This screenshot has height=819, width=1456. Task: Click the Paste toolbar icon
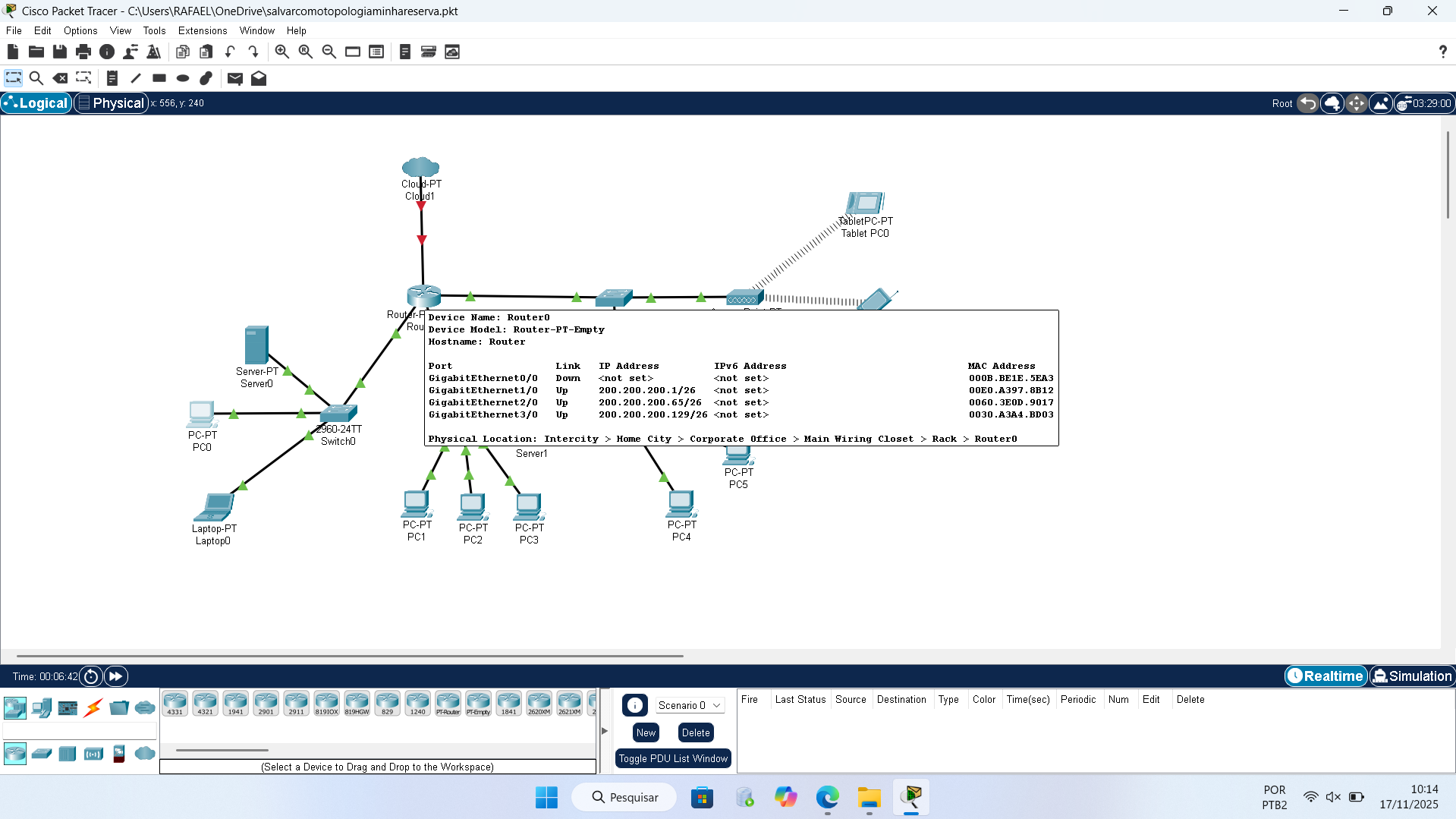206,52
